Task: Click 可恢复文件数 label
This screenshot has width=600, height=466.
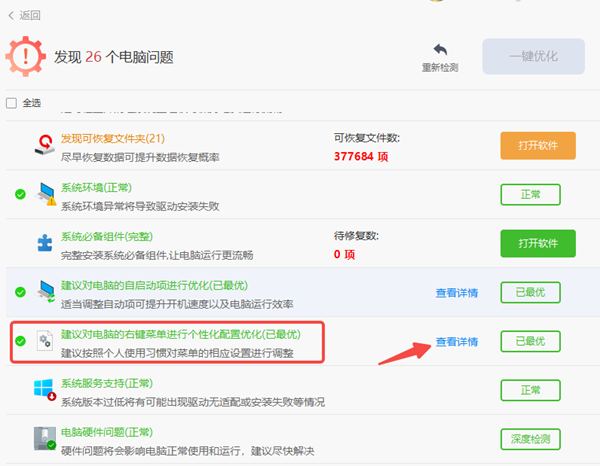Action: coord(367,138)
